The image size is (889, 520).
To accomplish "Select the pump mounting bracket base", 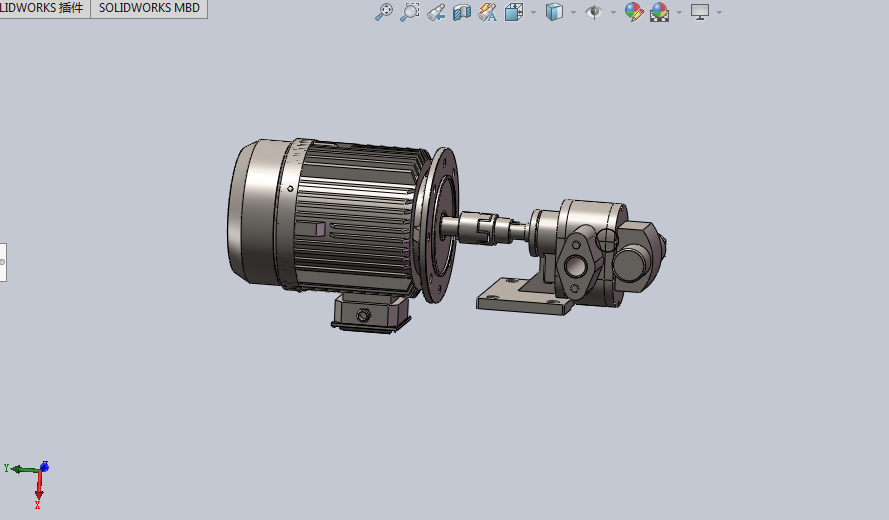I will coord(524,298).
